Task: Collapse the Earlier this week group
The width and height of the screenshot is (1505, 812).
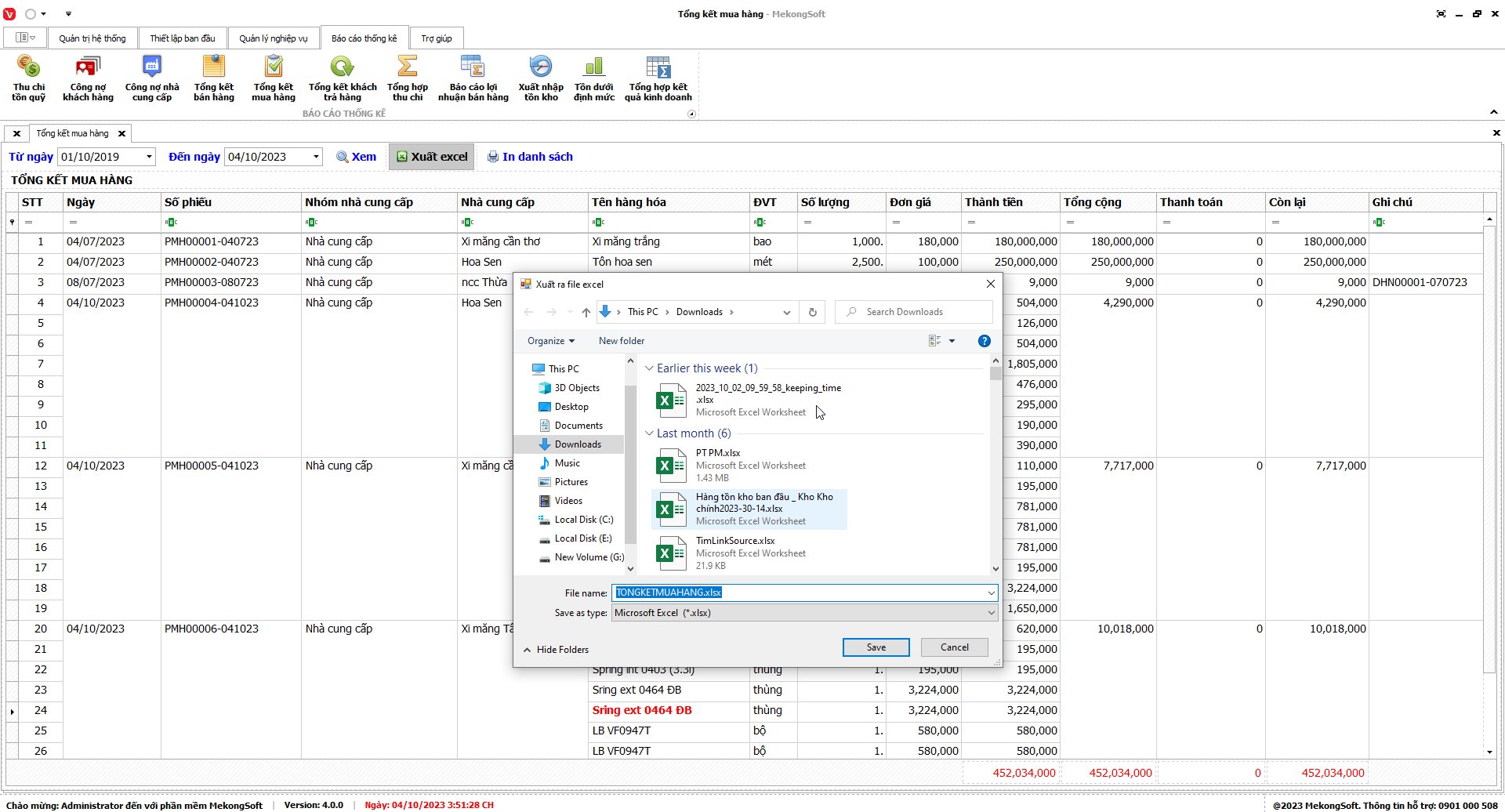Action: (x=649, y=368)
